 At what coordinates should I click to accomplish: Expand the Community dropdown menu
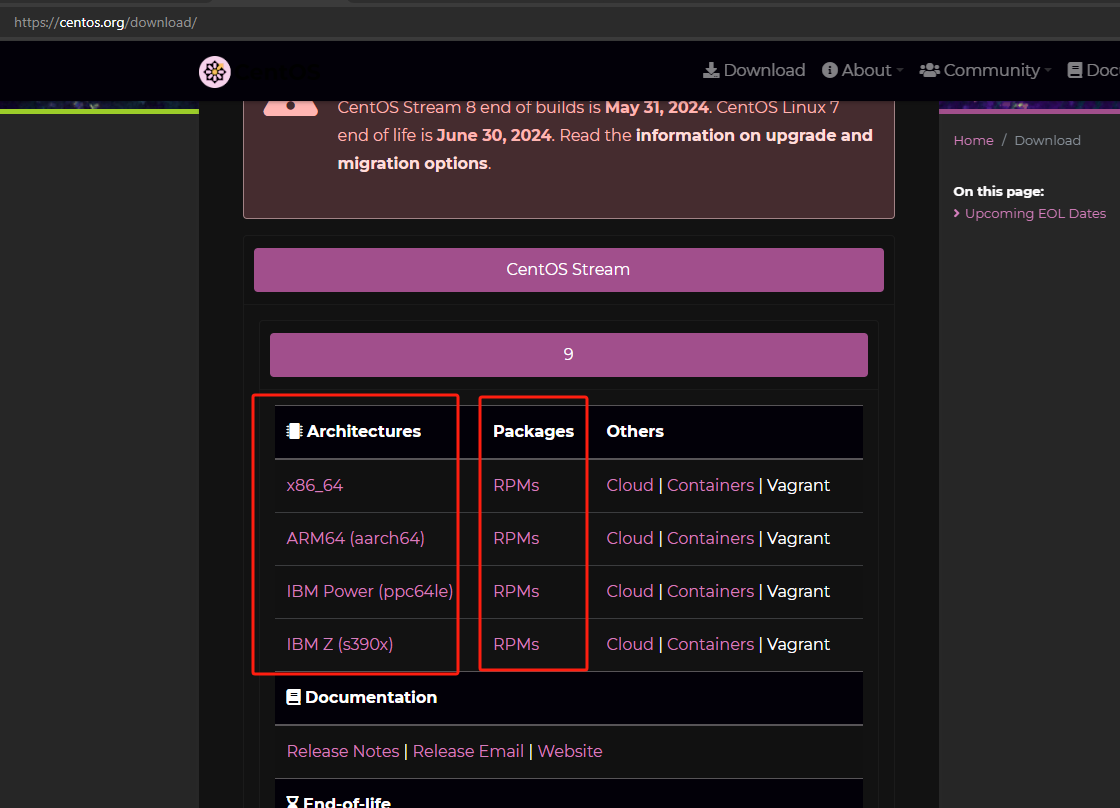[x=986, y=70]
